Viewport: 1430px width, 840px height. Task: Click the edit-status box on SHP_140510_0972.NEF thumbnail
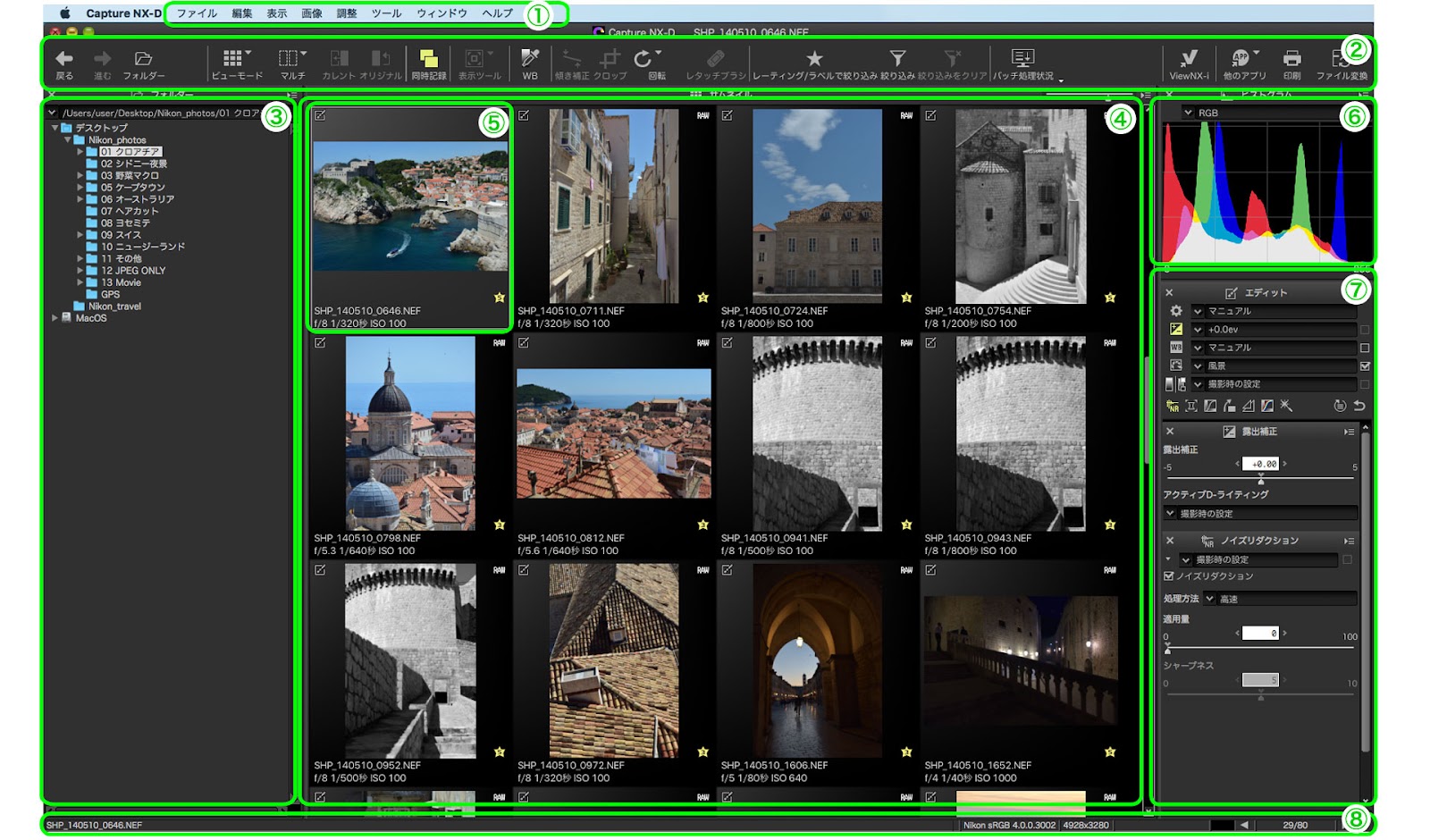click(x=524, y=569)
